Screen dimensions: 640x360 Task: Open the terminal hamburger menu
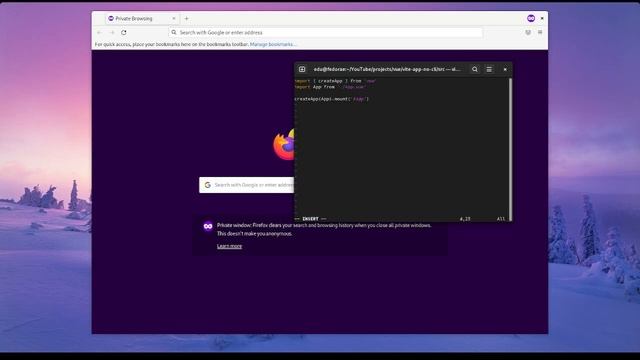pyautogui.click(x=489, y=69)
